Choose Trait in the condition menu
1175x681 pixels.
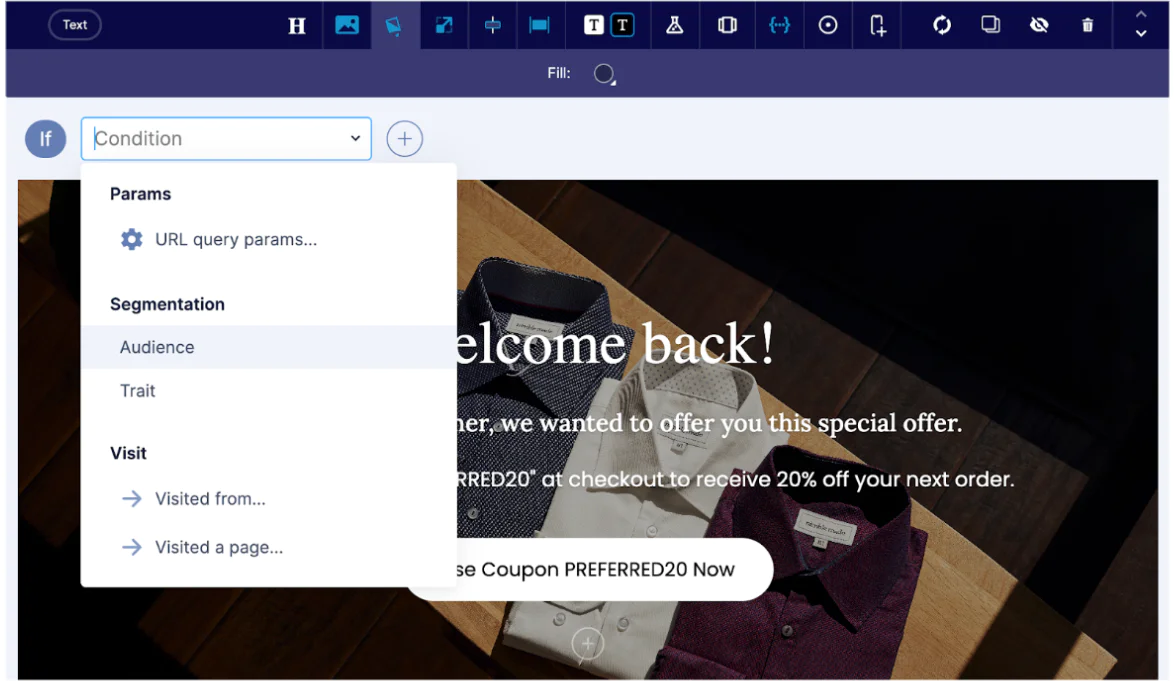pyautogui.click(x=138, y=391)
